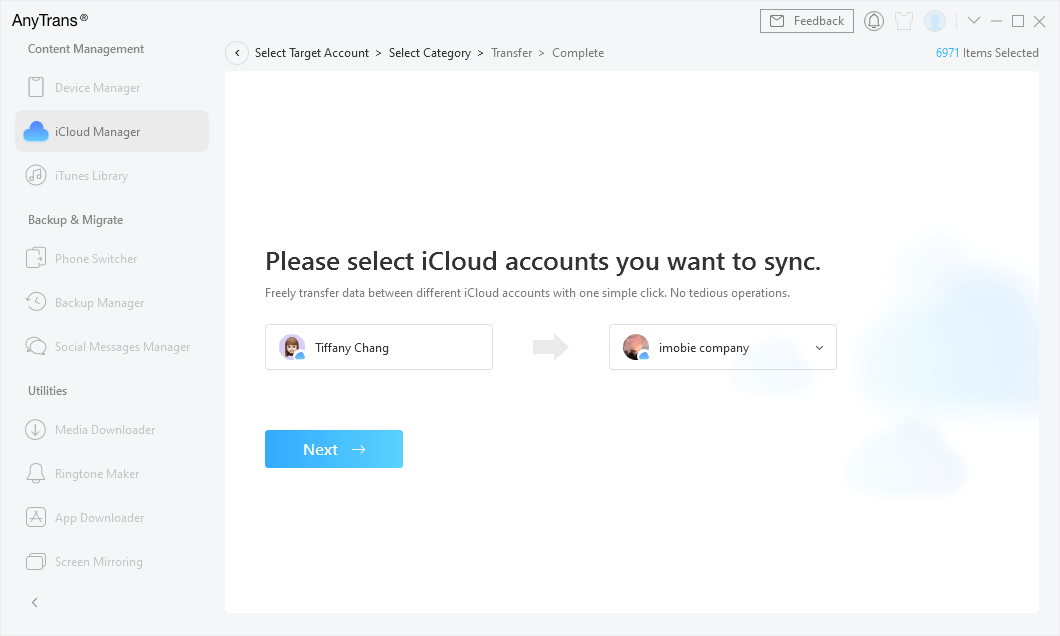Collapse the left sidebar panel
Screen dimensions: 1060x636
(x=35, y=603)
